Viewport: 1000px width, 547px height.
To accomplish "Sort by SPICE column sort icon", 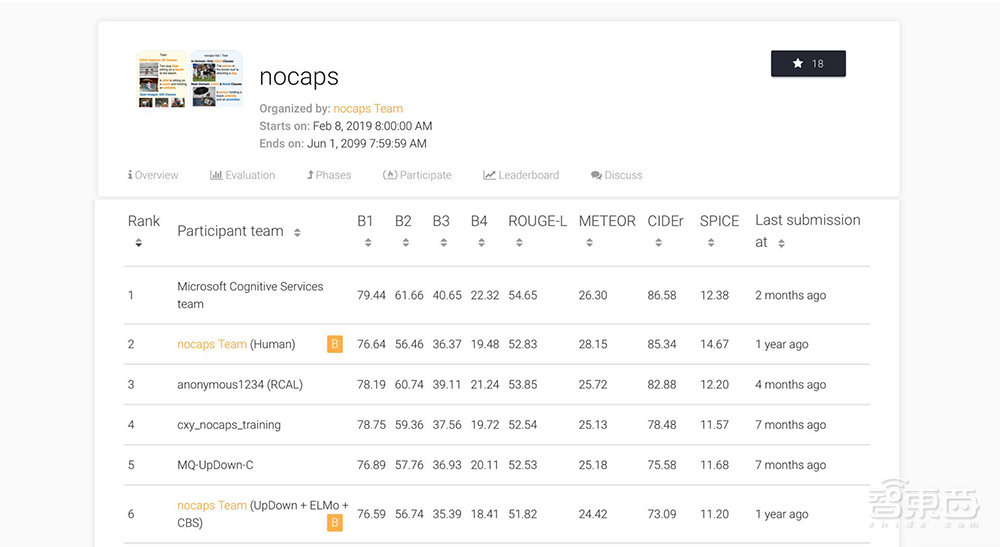I will 710,243.
